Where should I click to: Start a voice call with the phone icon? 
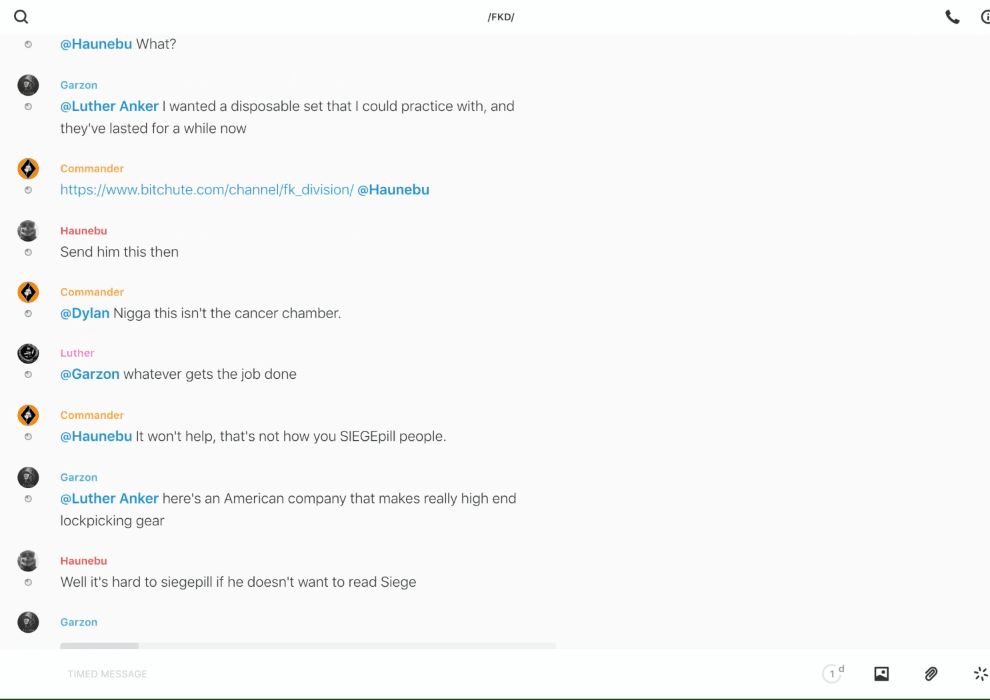(952, 17)
